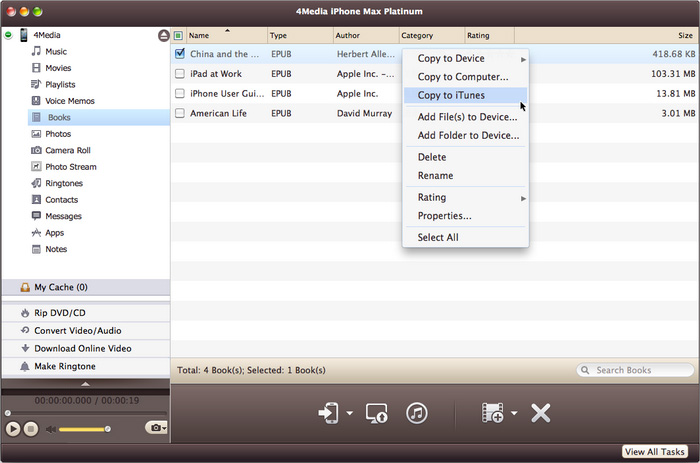Open the Download Online Video section
This screenshot has width=700, height=463.
click(x=82, y=348)
